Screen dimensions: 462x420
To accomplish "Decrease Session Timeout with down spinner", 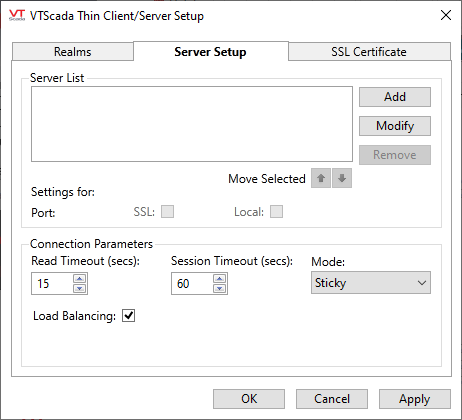I will coord(220,288).
